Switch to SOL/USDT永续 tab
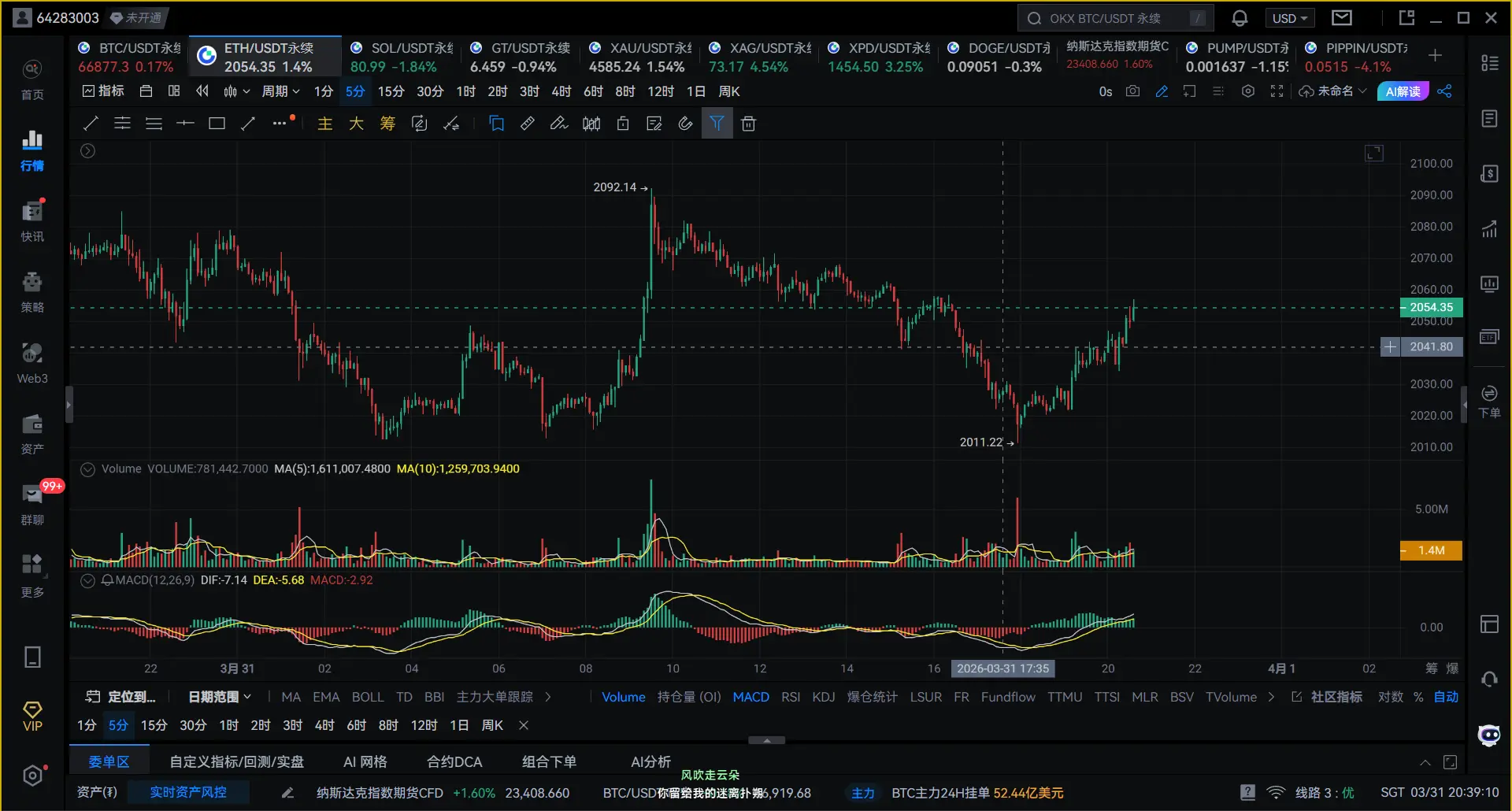 [x=402, y=57]
